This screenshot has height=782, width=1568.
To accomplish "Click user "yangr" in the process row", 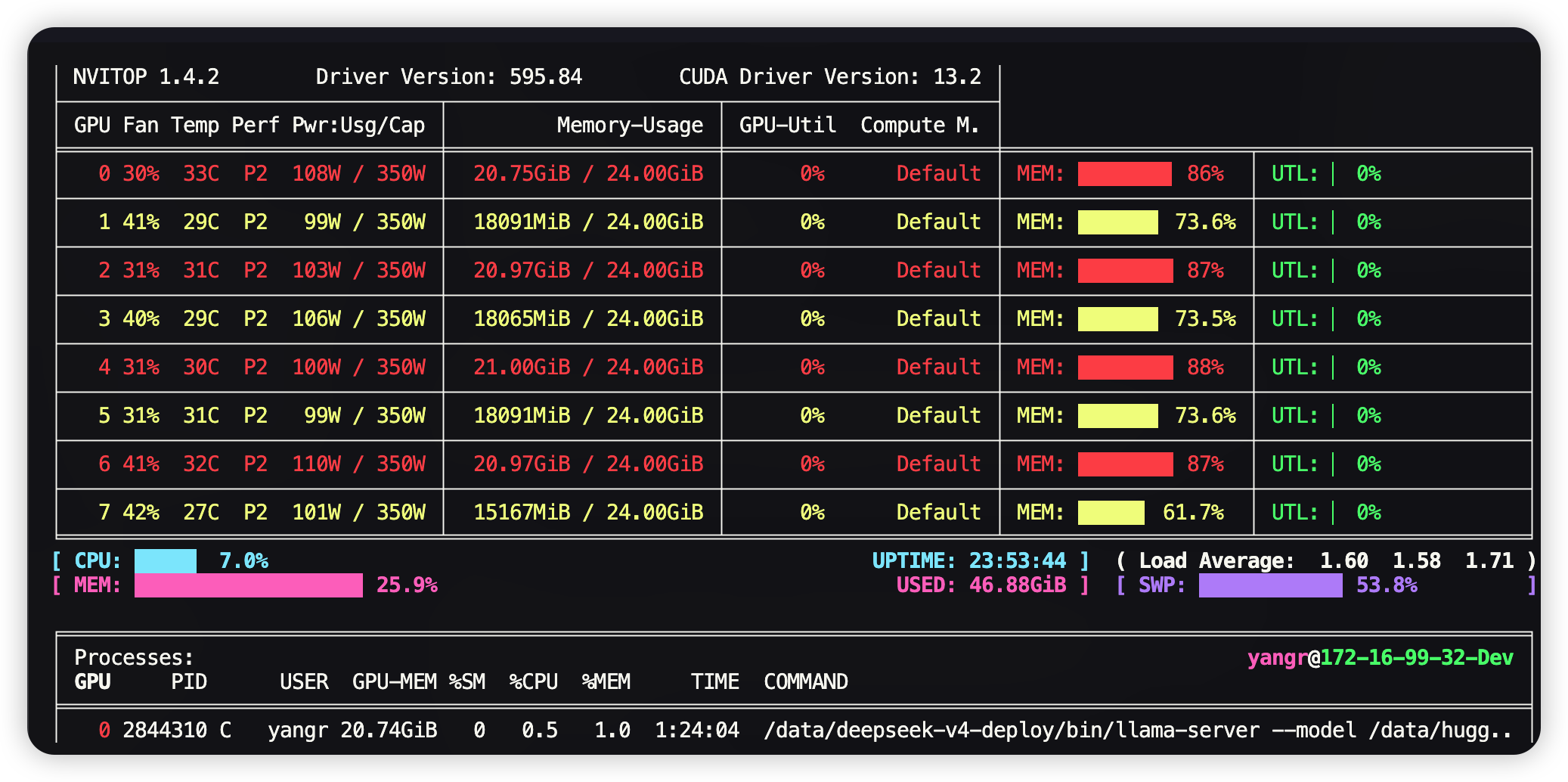I will (x=298, y=730).
